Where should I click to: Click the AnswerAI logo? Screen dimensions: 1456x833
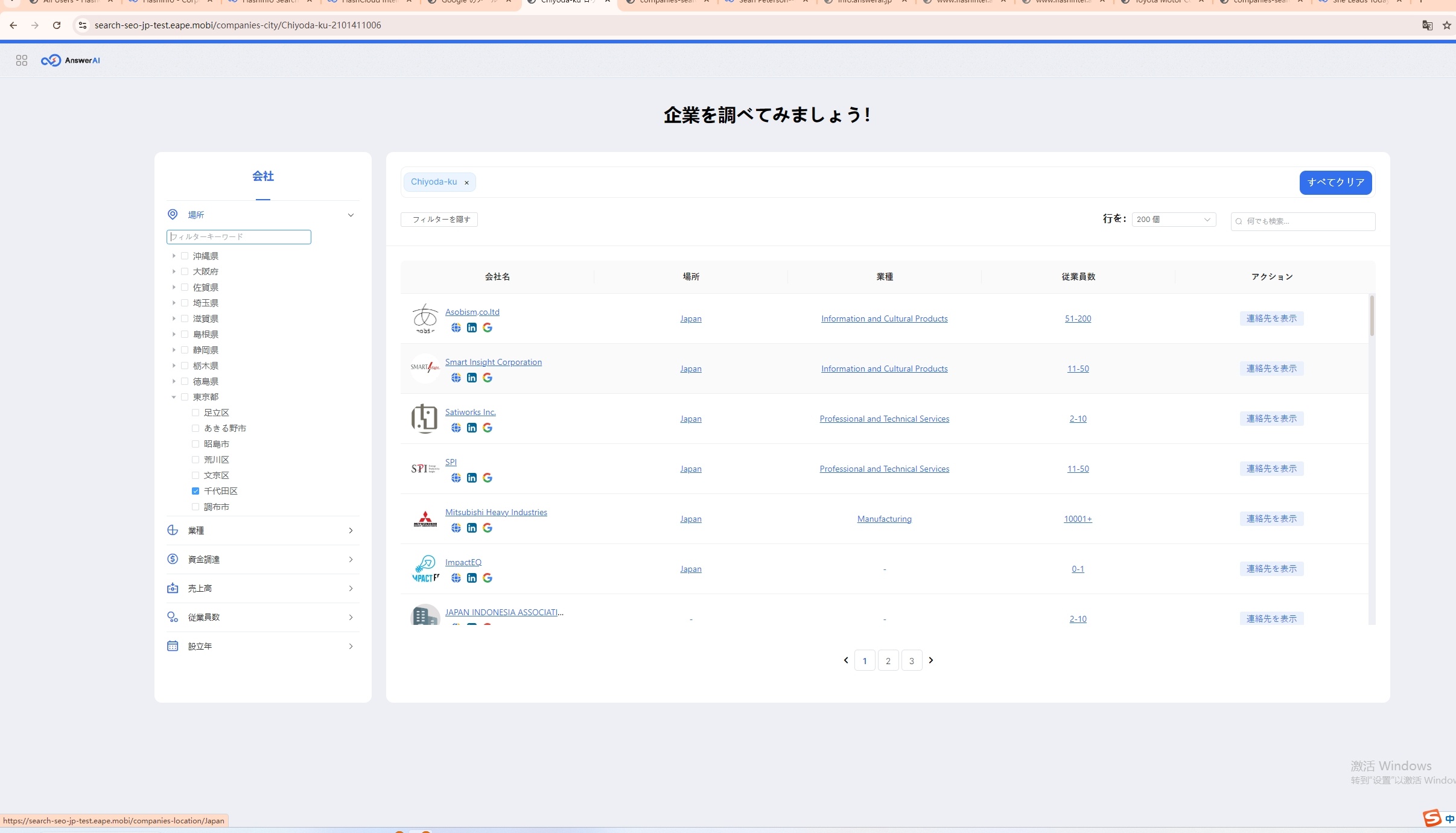pos(71,60)
